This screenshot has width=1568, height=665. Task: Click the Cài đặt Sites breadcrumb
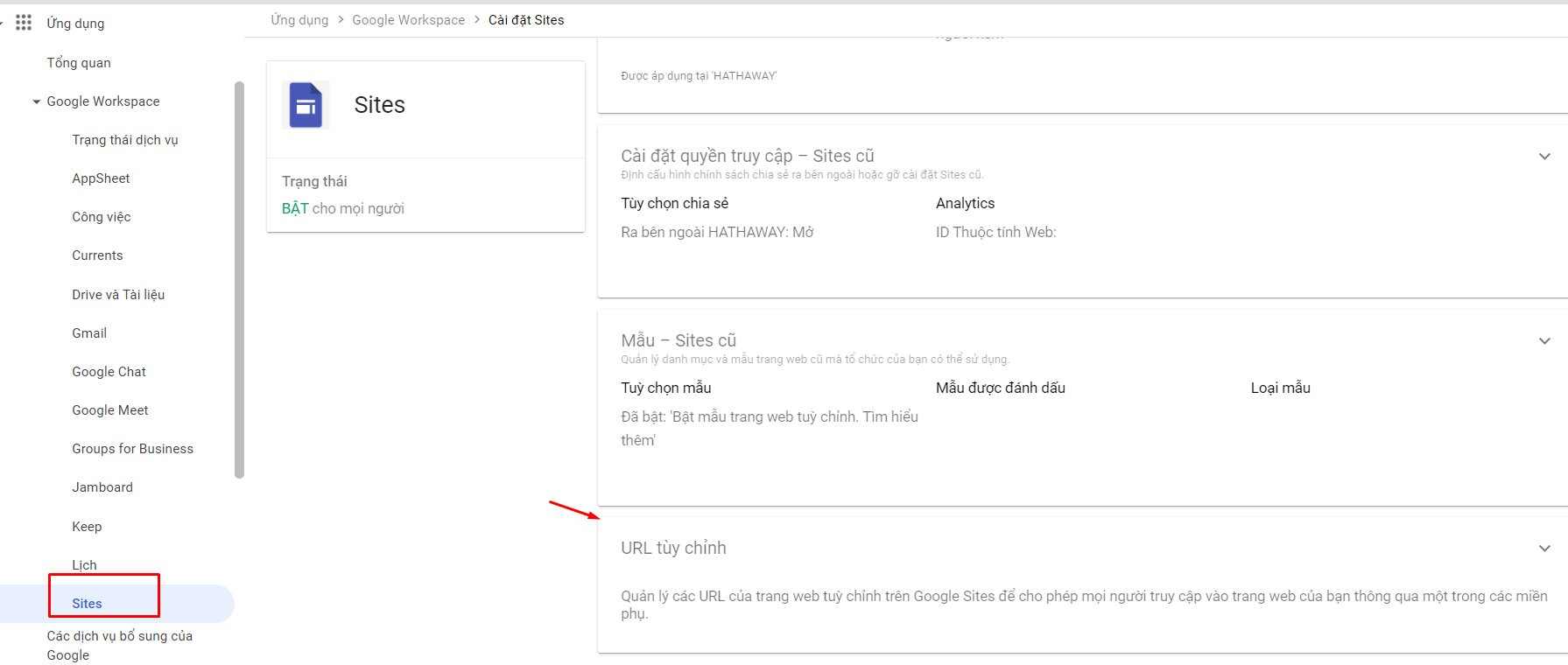(x=526, y=20)
